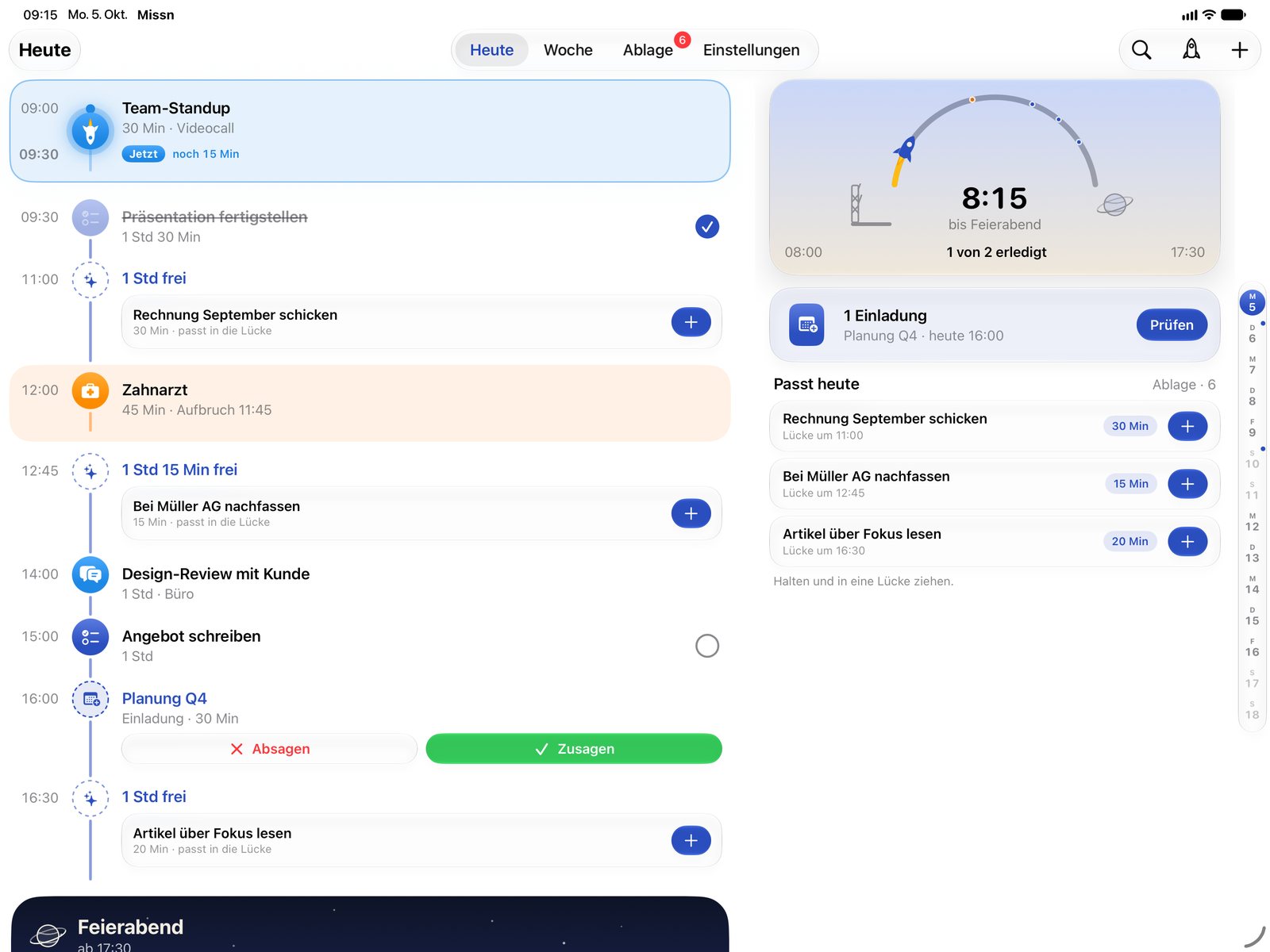
Task: Tap the Planung Q4 calendar invitation icon
Action: click(x=90, y=700)
